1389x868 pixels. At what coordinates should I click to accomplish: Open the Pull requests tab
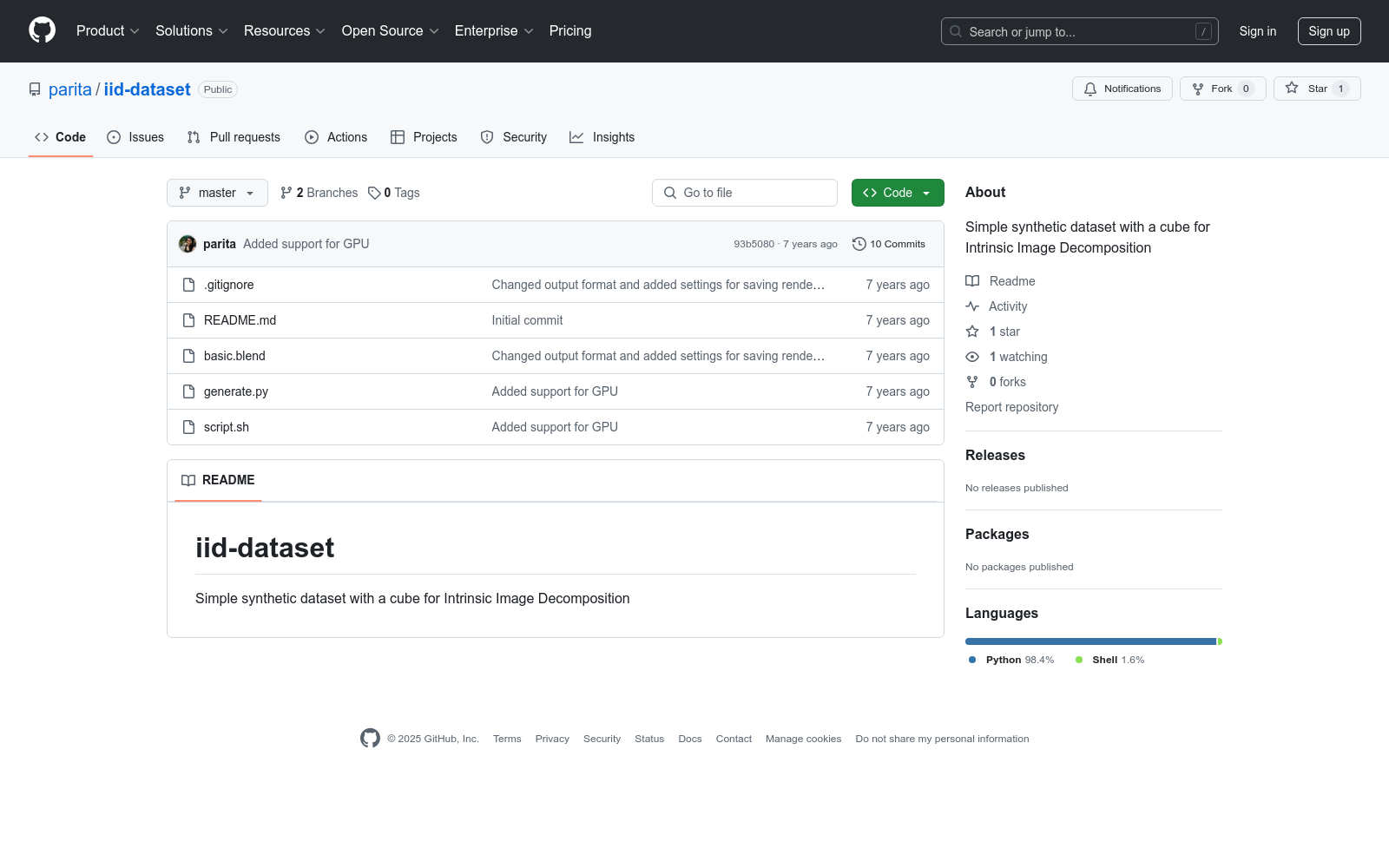coord(234,137)
